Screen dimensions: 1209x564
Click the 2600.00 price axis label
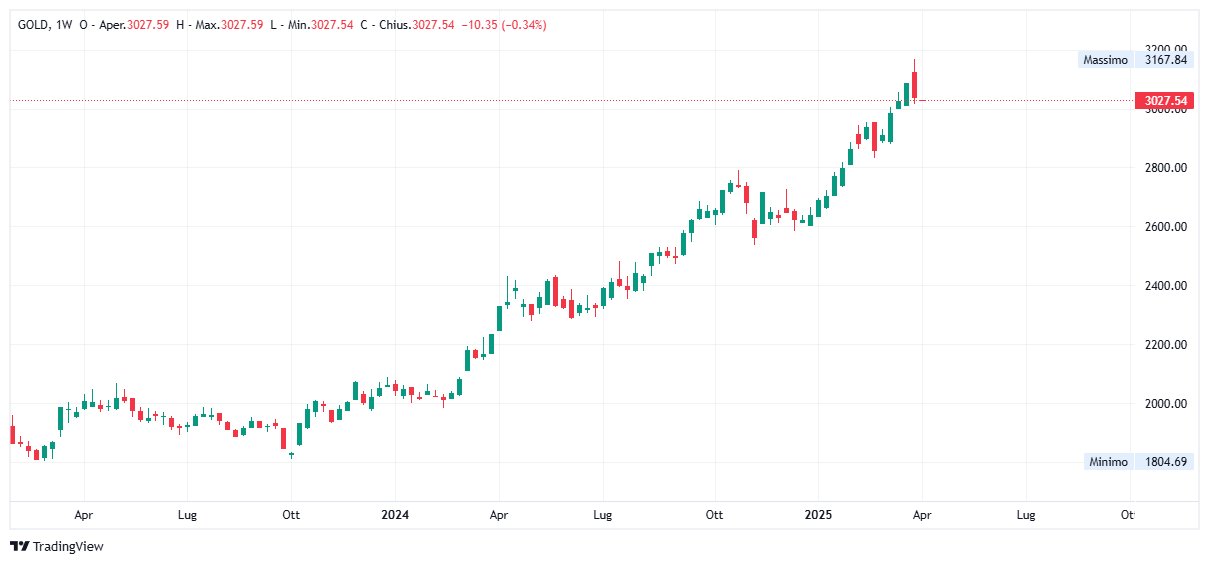click(1165, 227)
